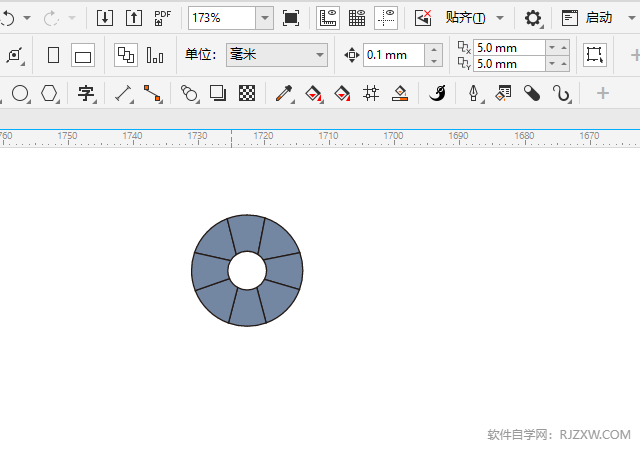Toggle the grid display
This screenshot has height=451, width=640.
[x=357, y=18]
